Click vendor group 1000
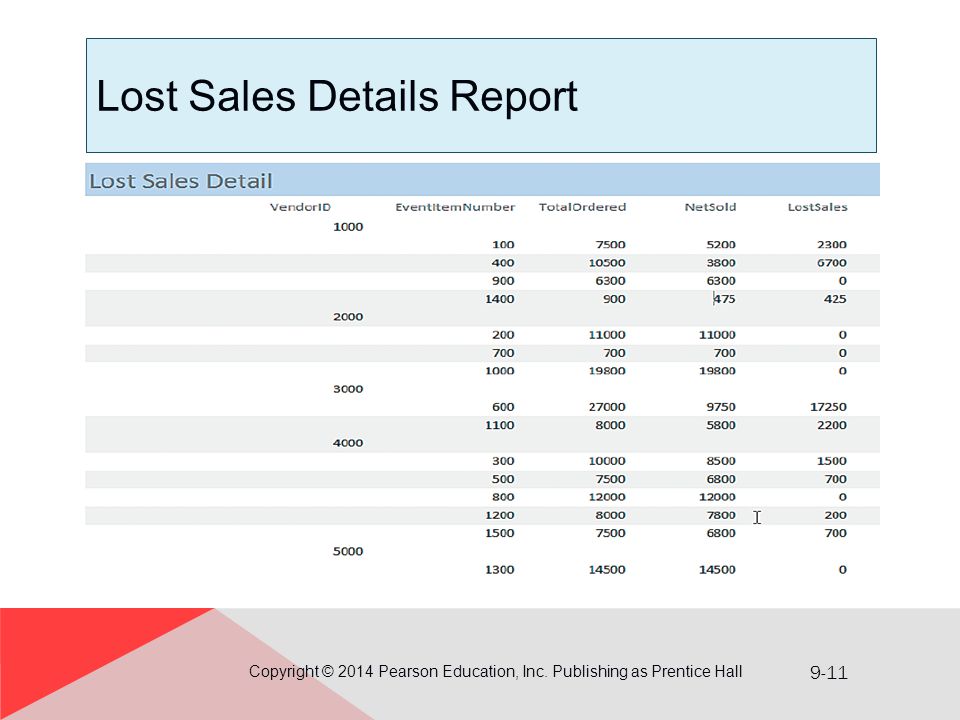This screenshot has width=960, height=720. pos(348,227)
